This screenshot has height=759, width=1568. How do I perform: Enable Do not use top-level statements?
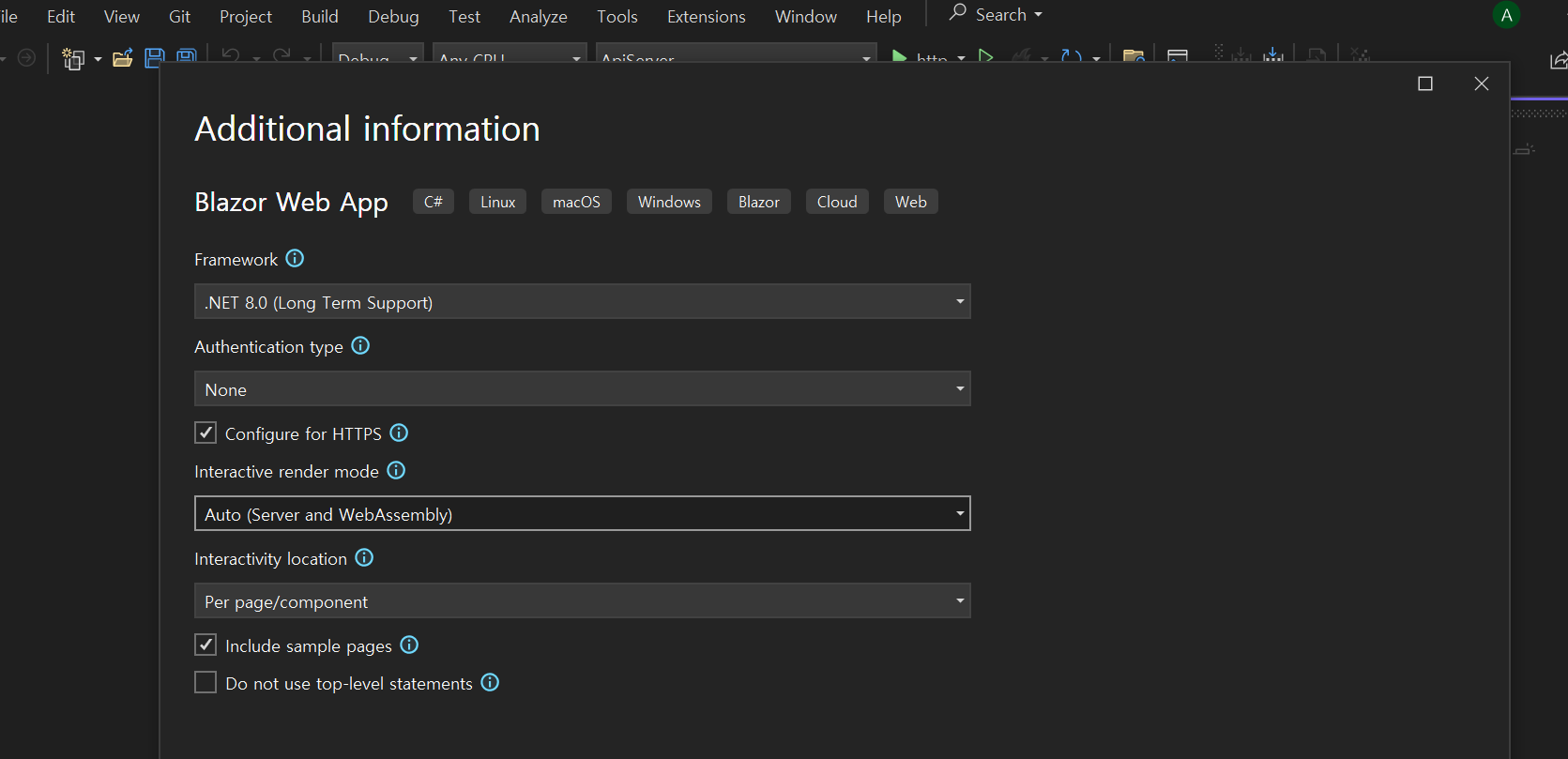[206, 682]
